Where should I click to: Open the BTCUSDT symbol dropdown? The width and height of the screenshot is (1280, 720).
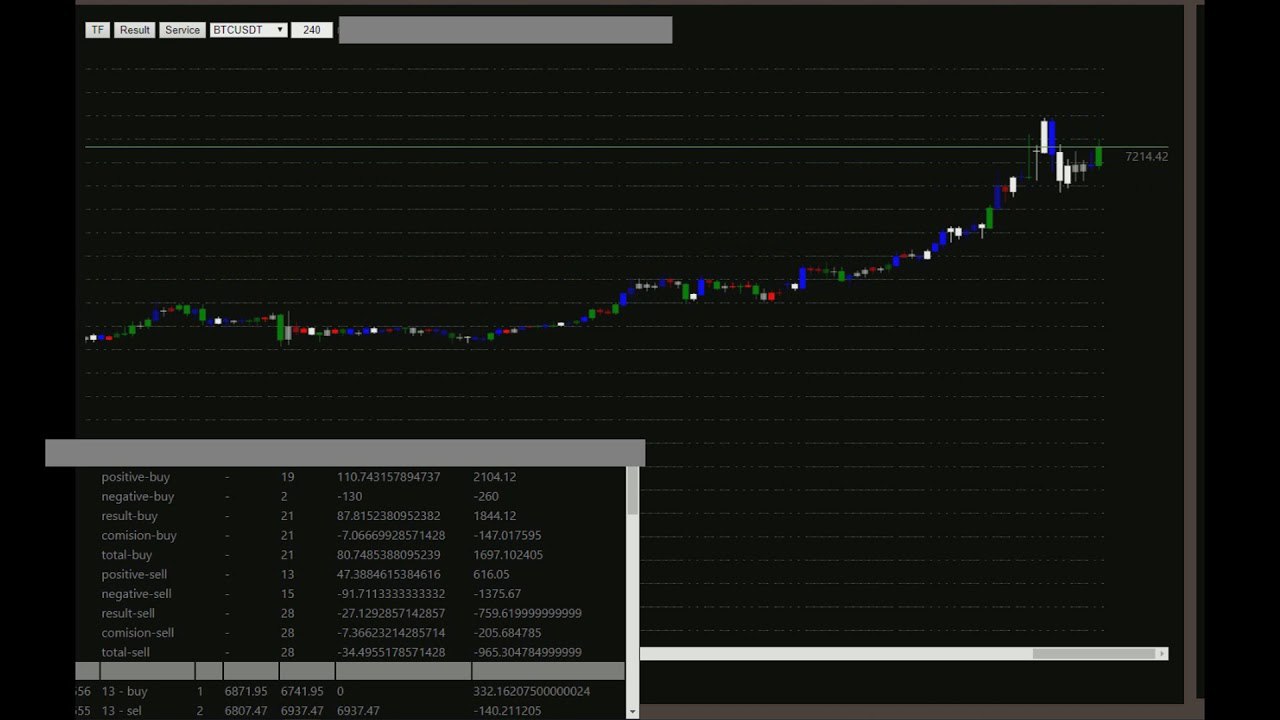tap(249, 30)
